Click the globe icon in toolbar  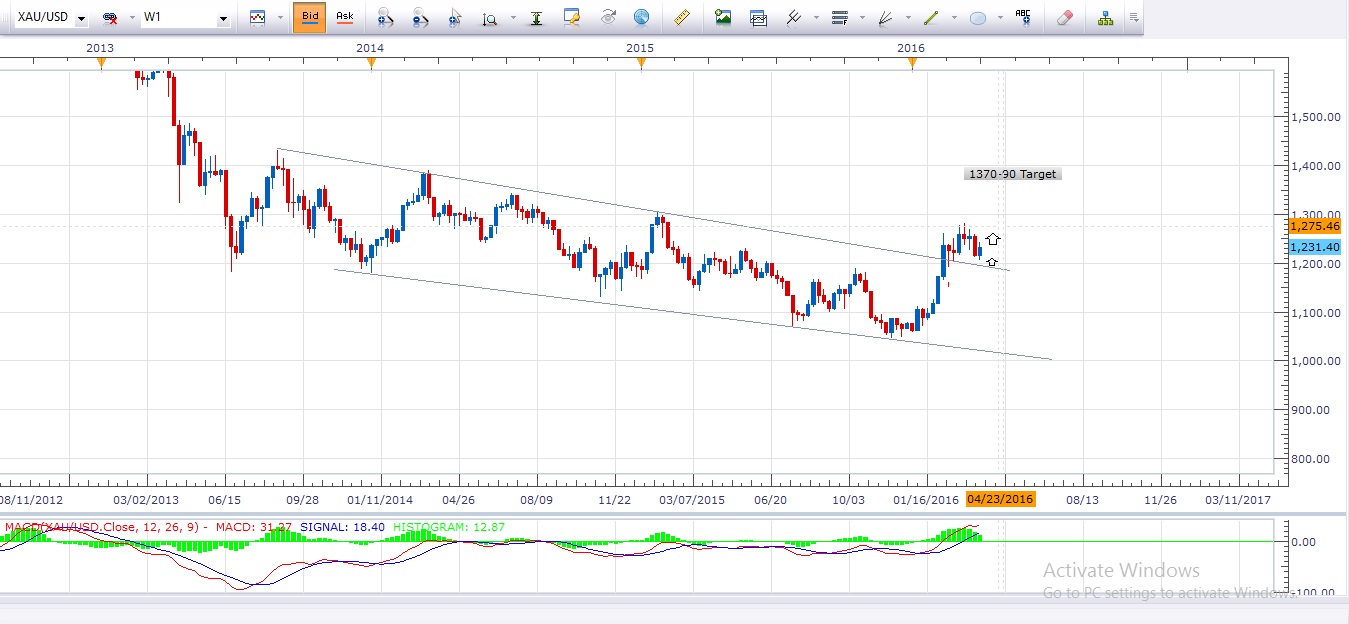pyautogui.click(x=641, y=18)
